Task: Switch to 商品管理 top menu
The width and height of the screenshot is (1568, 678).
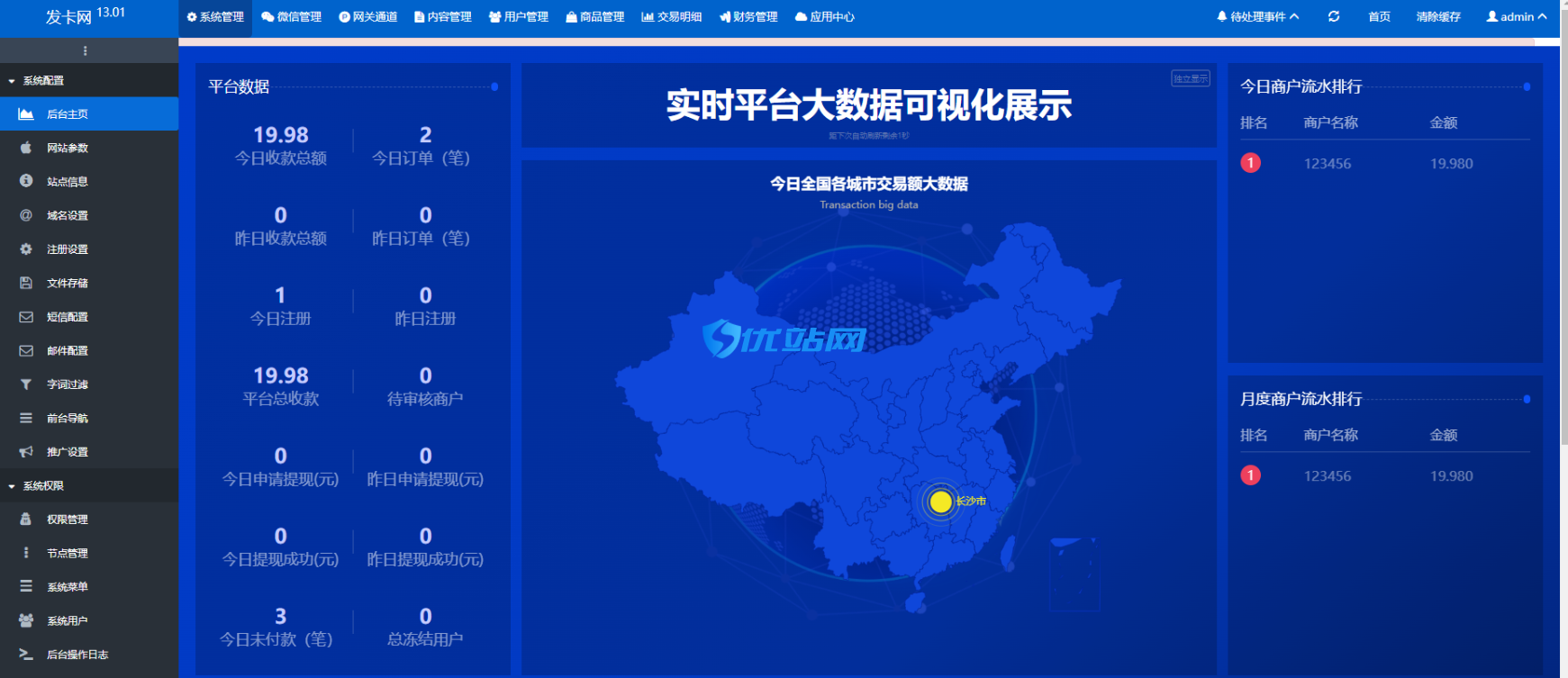Action: pyautogui.click(x=595, y=16)
